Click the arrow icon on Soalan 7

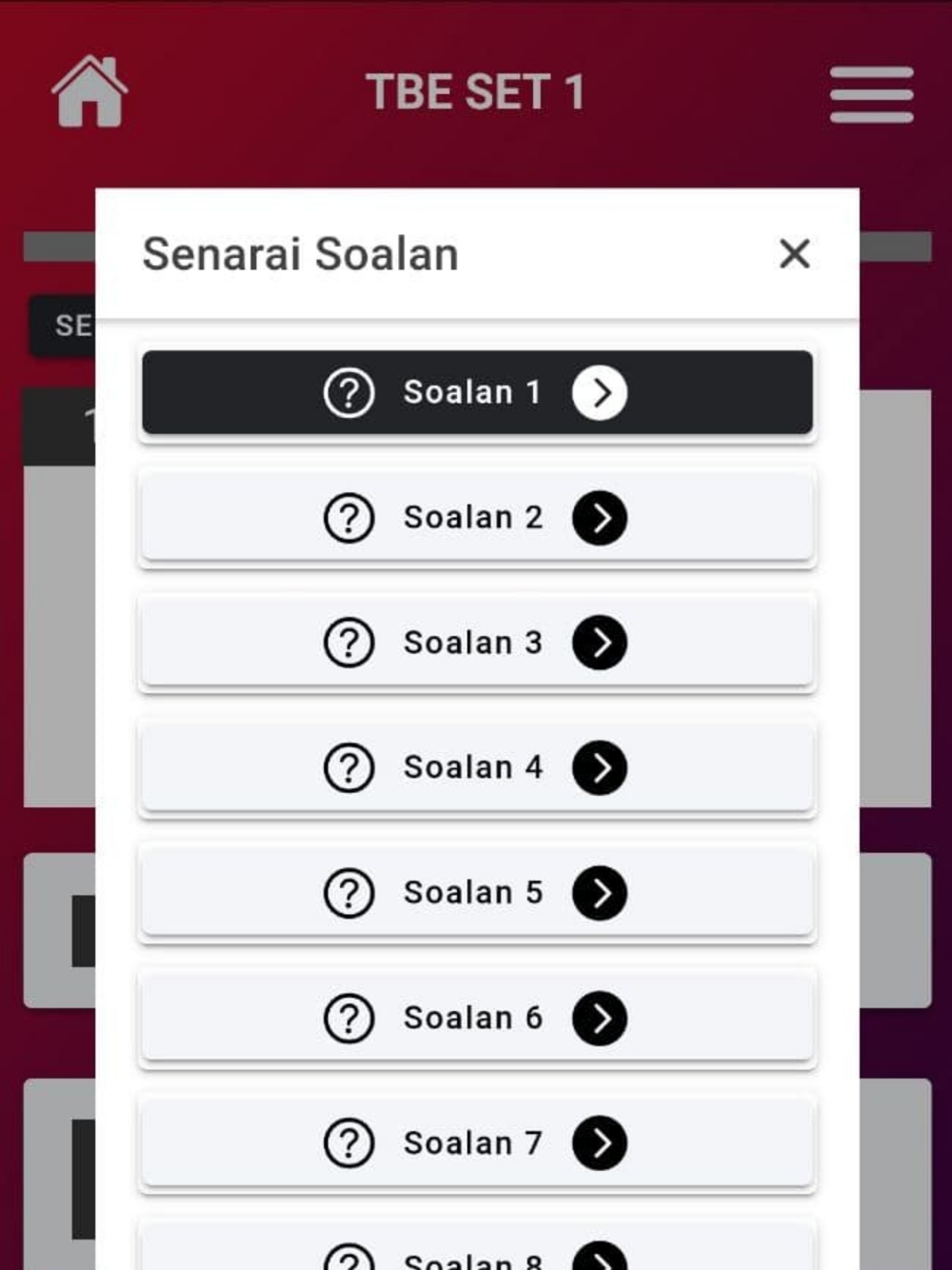pos(600,1142)
